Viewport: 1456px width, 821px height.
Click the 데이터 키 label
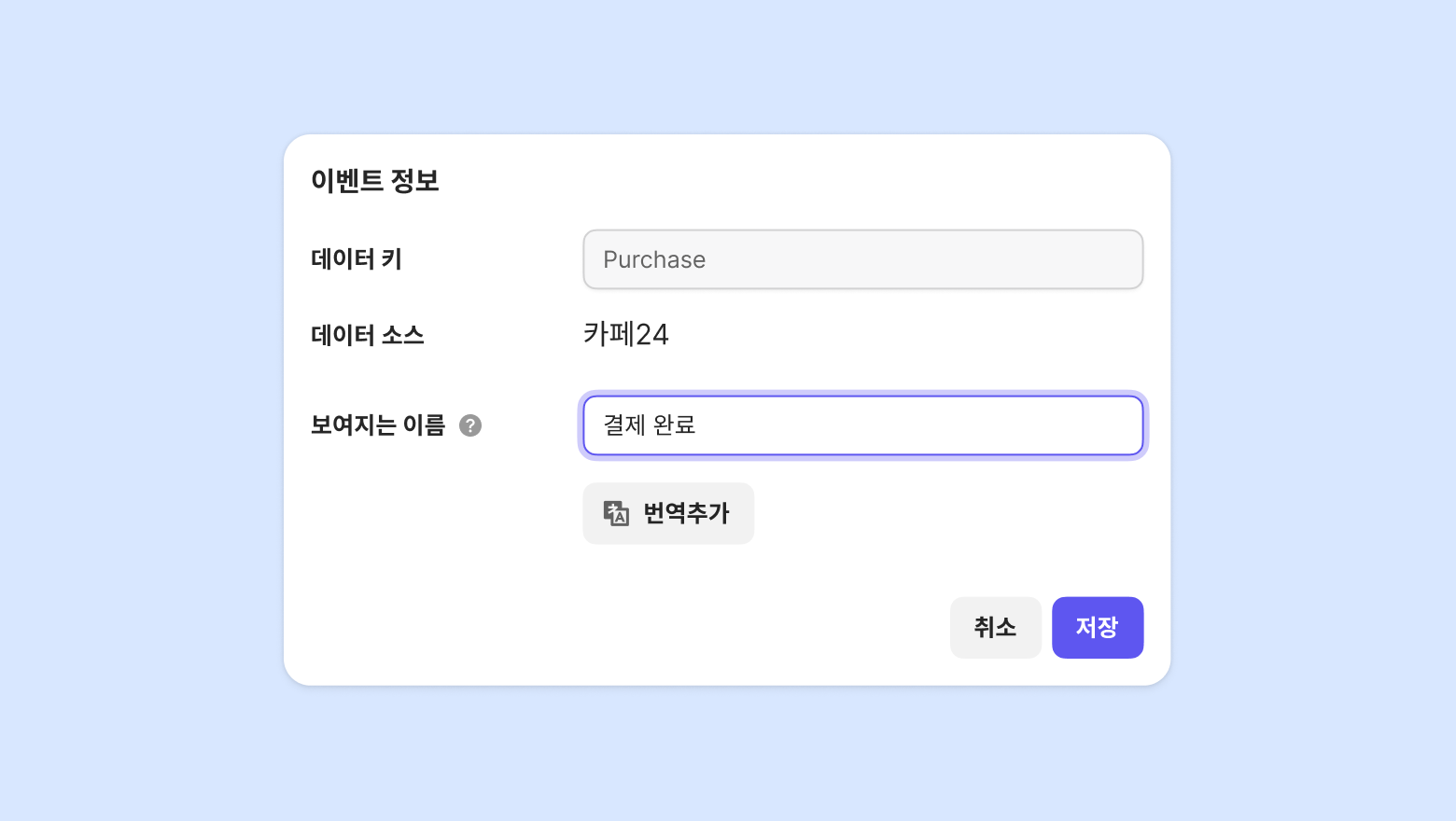point(356,259)
